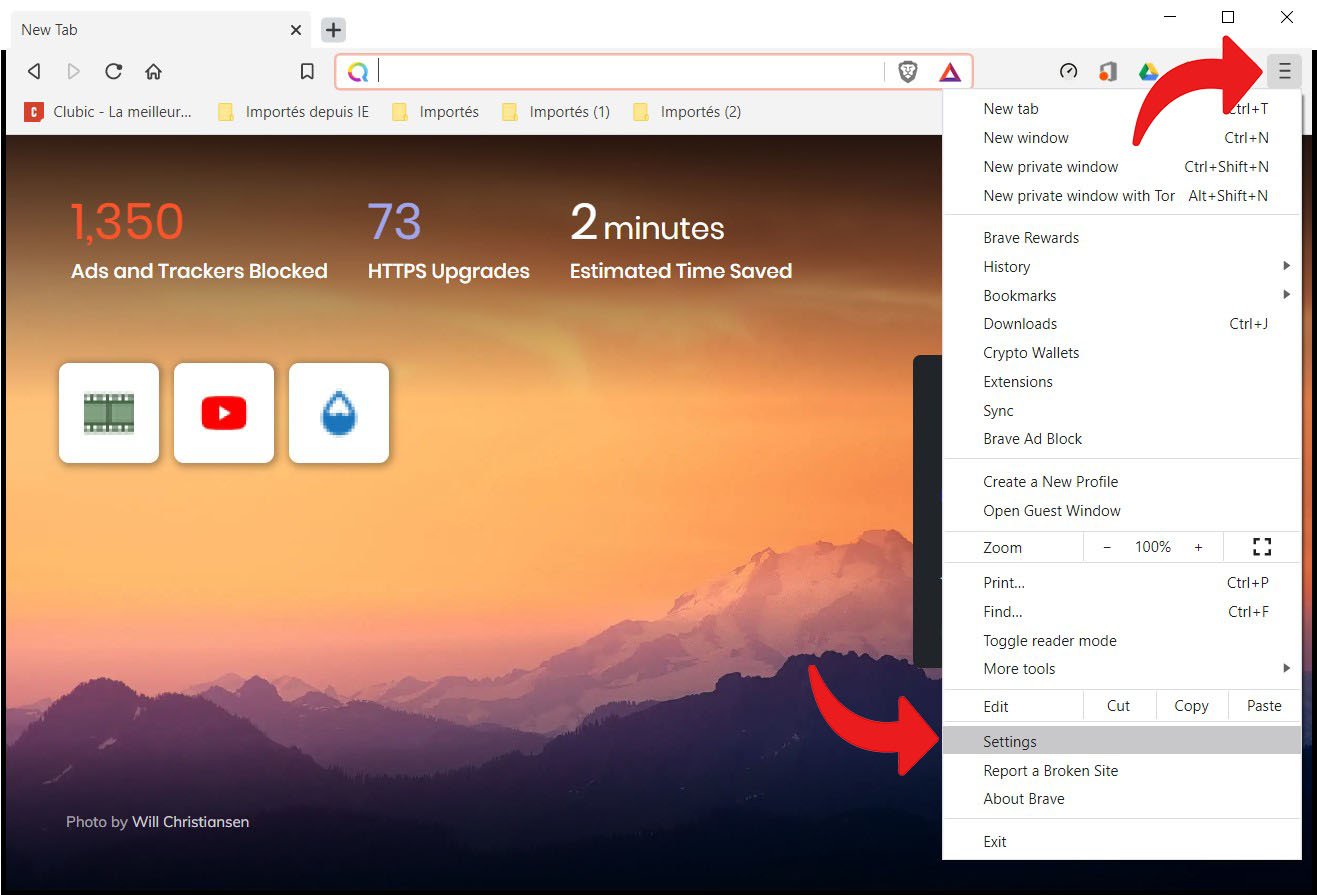1317x895 pixels.
Task: Click the bookmark page icon
Action: coord(308,72)
